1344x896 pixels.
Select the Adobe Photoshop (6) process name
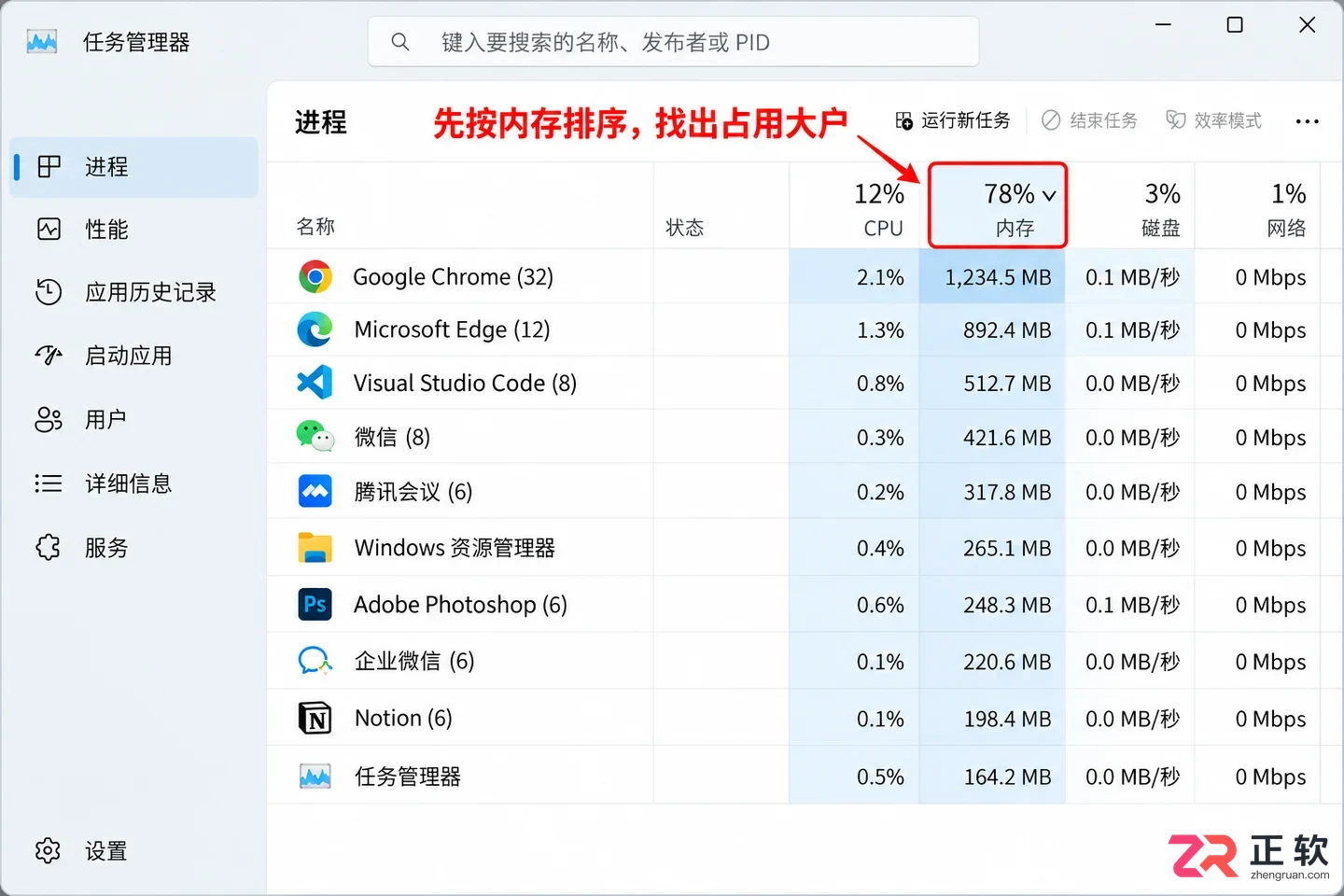point(460,605)
